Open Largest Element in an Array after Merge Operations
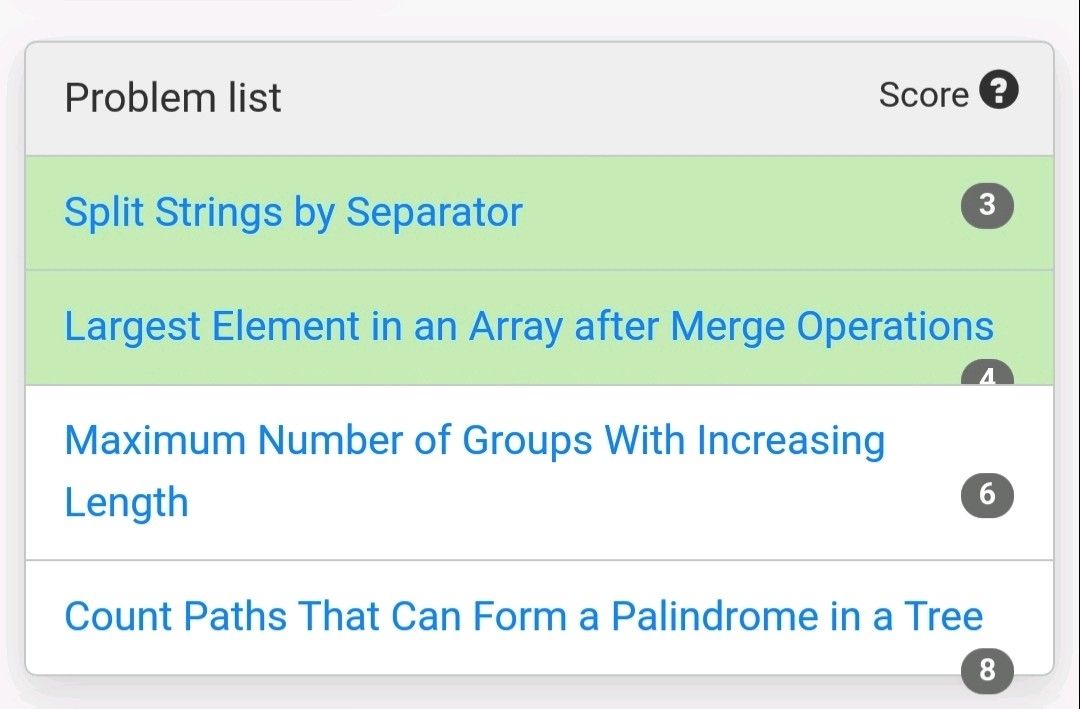 coord(528,327)
